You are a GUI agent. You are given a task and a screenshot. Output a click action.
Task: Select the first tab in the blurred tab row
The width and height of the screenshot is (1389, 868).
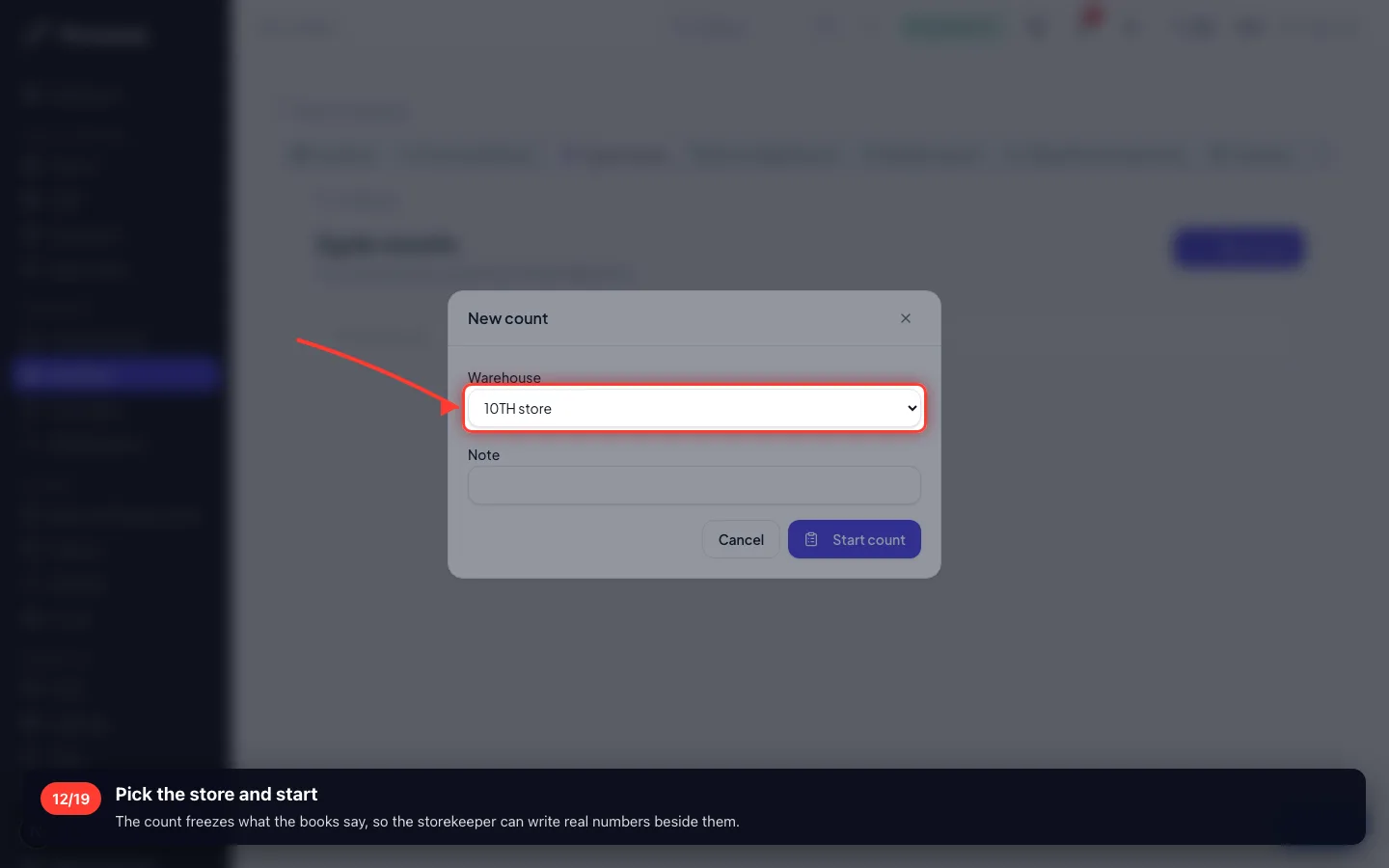point(333,154)
